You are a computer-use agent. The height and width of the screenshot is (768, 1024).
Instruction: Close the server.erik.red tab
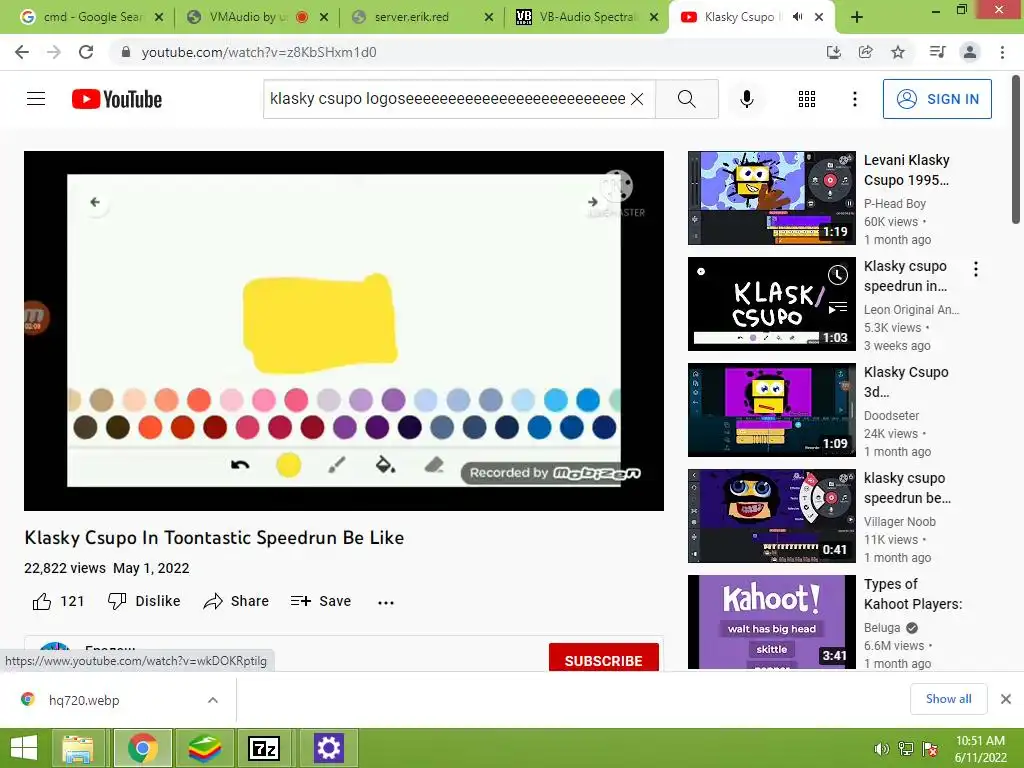(488, 18)
